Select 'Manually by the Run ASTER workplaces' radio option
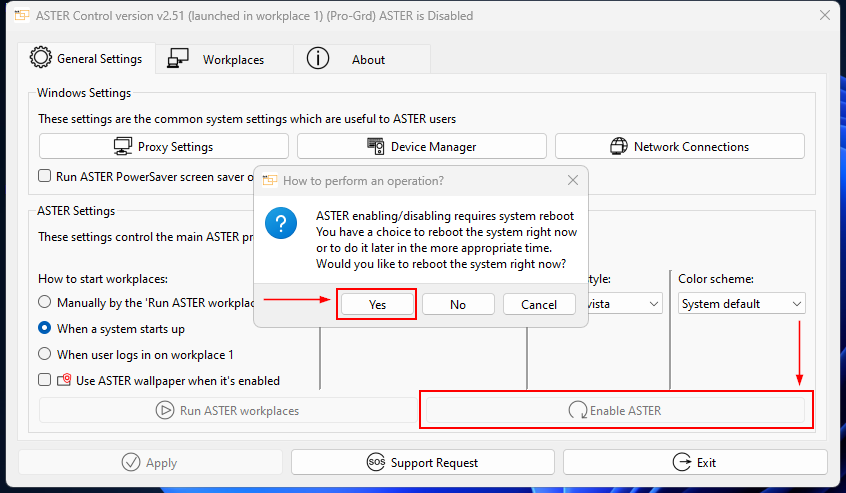The width and height of the screenshot is (846, 493). (45, 302)
